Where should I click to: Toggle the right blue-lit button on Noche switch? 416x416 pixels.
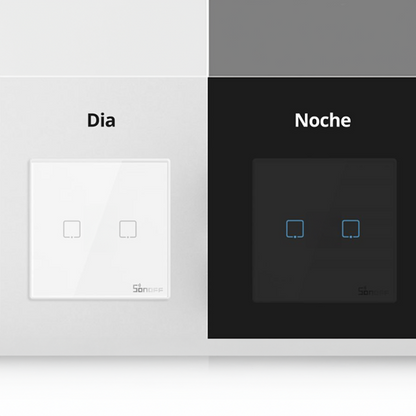pyautogui.click(x=351, y=229)
